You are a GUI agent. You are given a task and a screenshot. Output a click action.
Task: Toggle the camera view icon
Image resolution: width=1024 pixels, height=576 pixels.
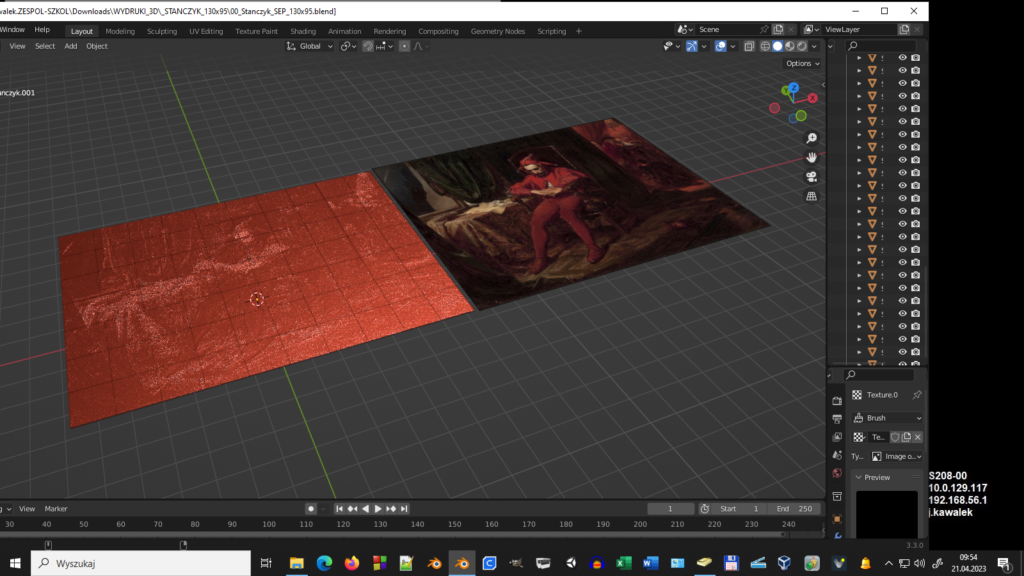(811, 176)
